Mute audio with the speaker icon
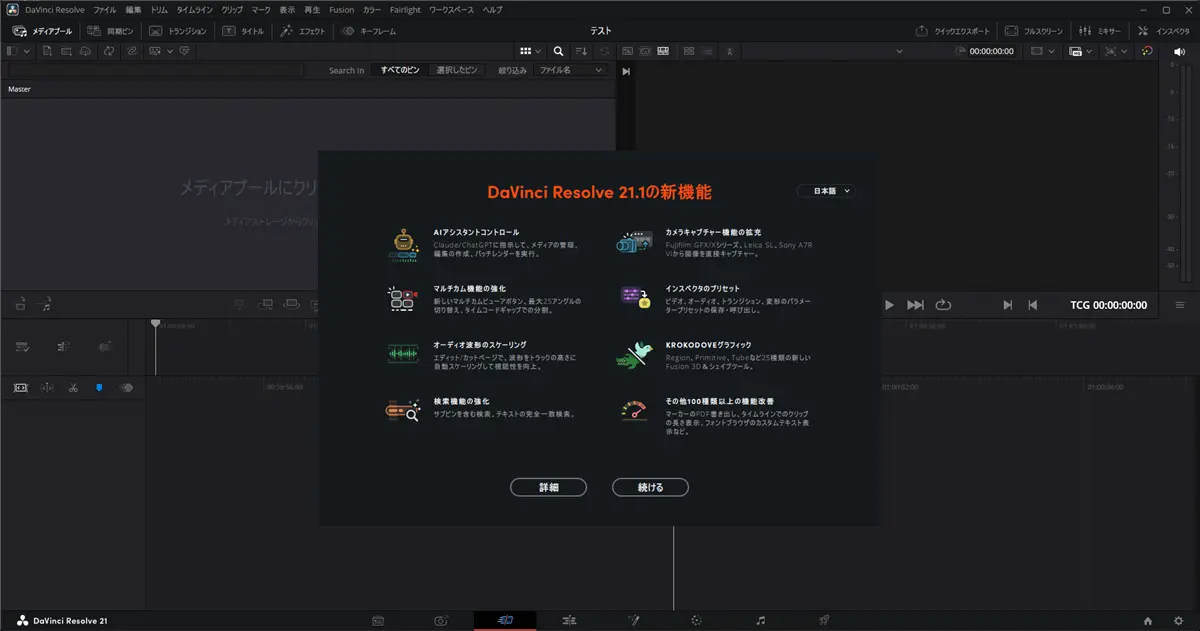 pos(1178,51)
